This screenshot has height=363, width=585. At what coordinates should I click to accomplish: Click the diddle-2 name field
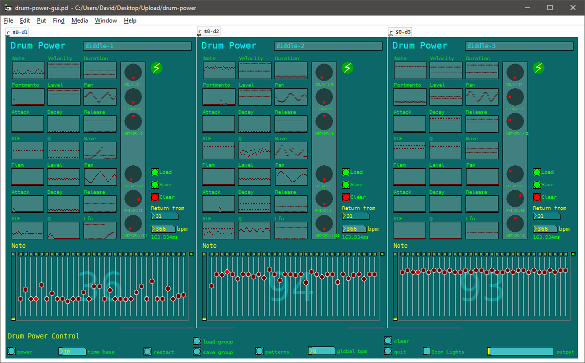click(x=328, y=46)
